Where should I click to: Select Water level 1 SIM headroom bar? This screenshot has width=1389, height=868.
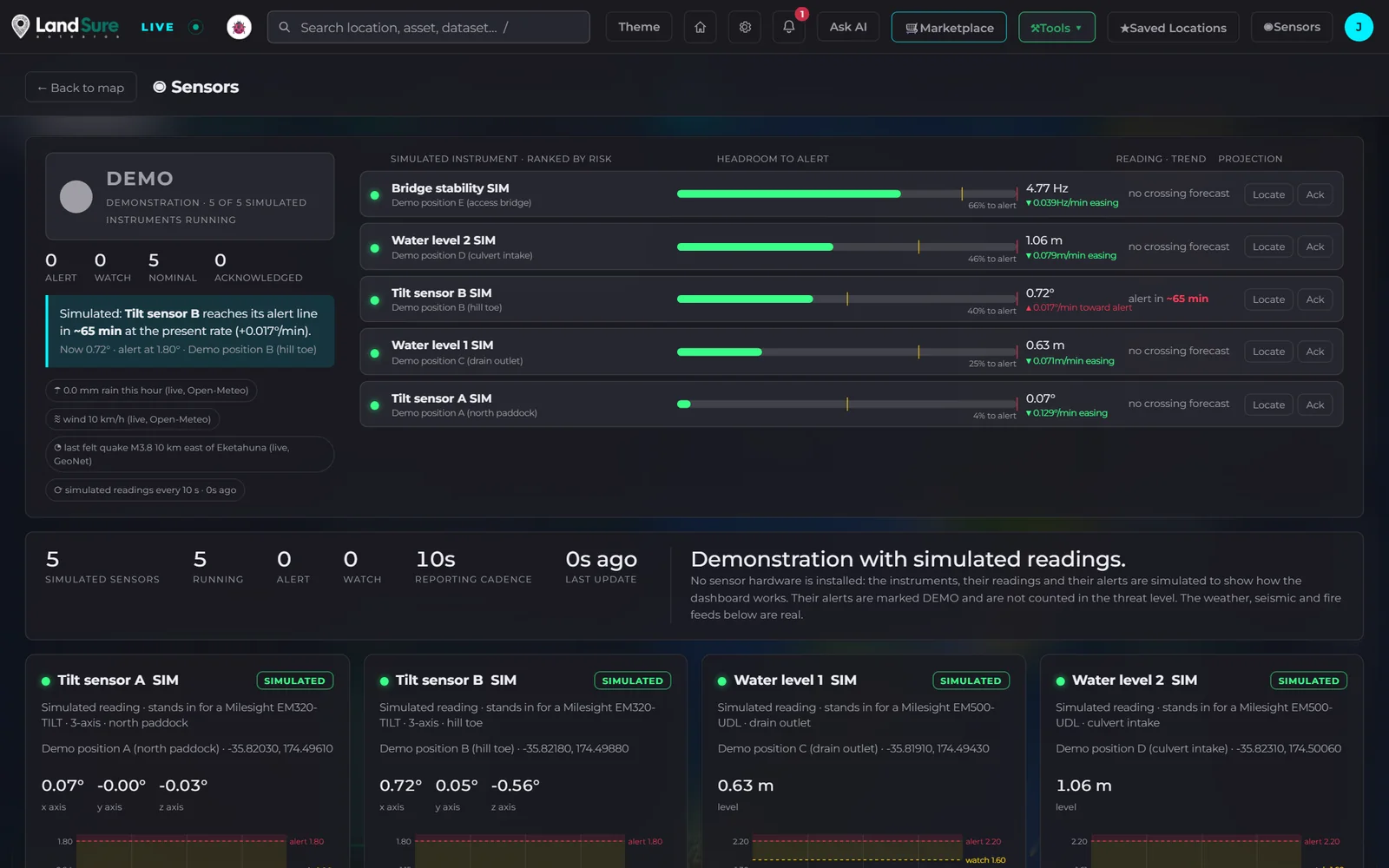tap(847, 352)
